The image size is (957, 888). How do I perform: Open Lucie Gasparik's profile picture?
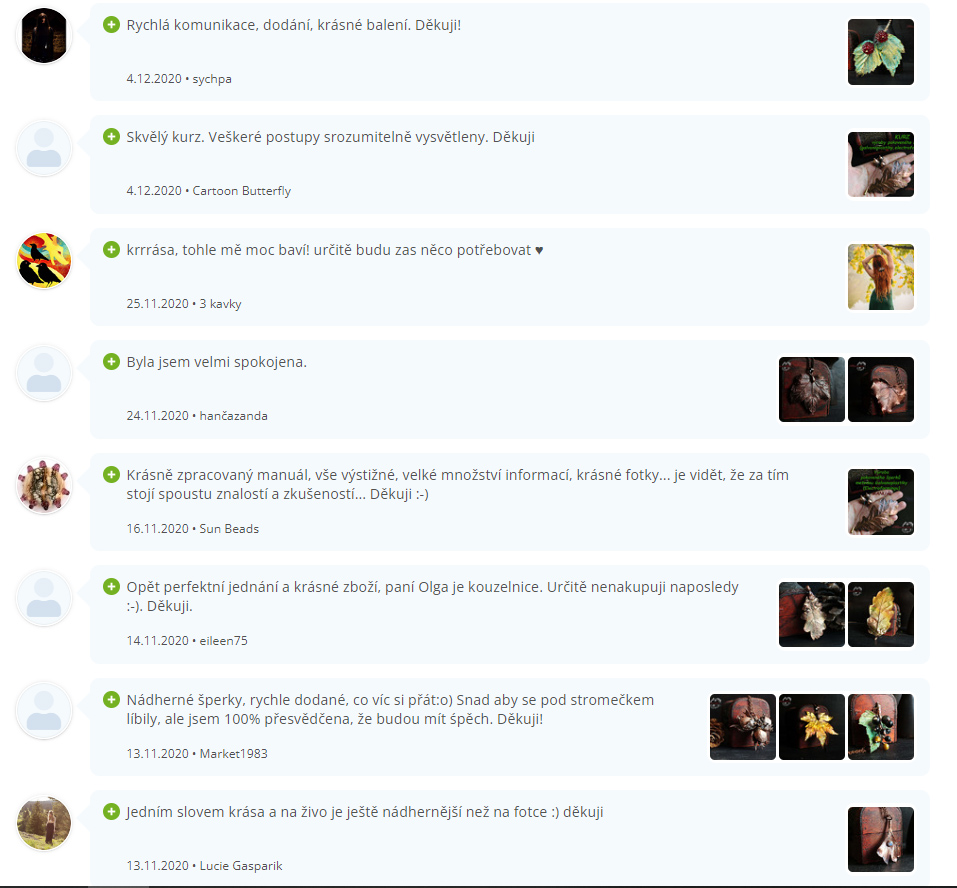tap(44, 823)
